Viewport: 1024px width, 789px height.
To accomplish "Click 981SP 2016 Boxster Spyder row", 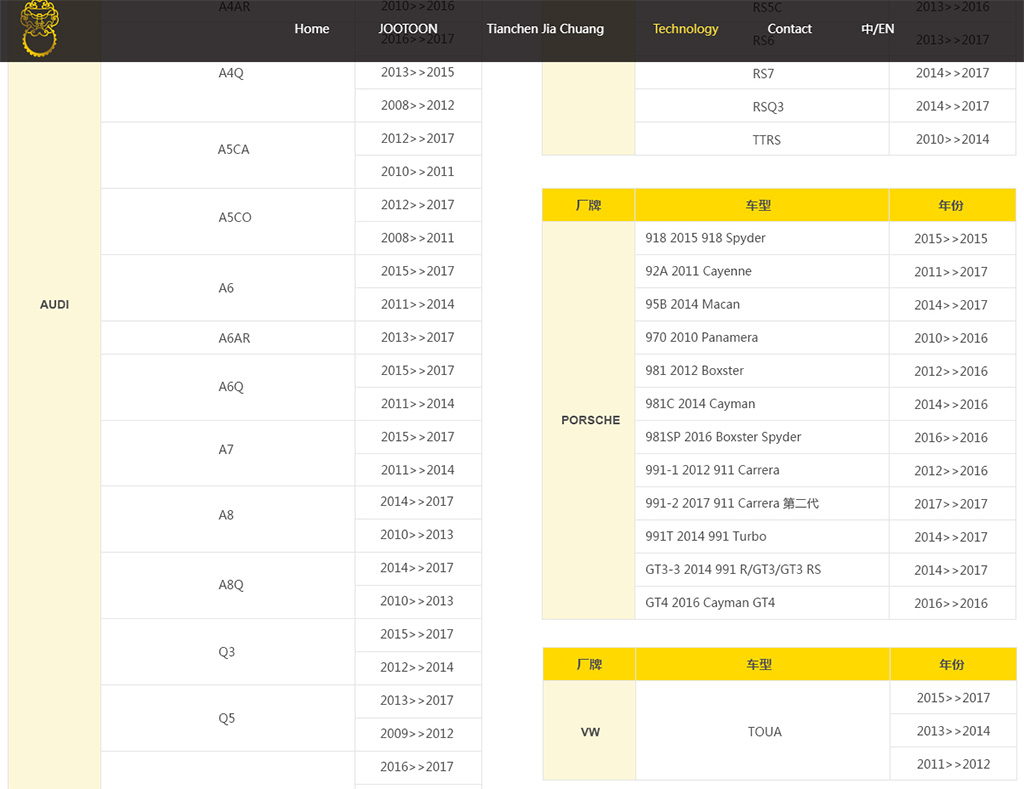I will (761, 437).
